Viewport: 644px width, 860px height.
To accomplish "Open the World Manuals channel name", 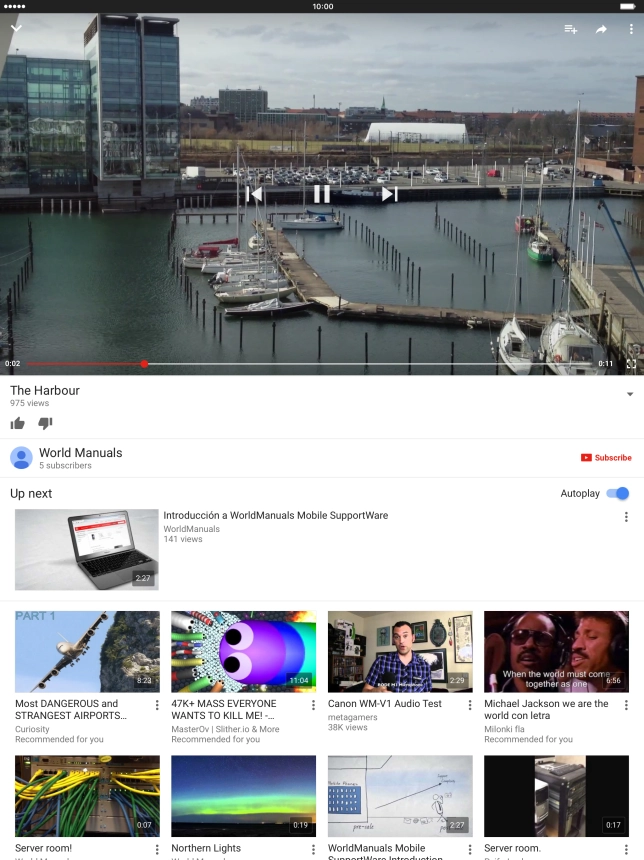I will click(81, 452).
